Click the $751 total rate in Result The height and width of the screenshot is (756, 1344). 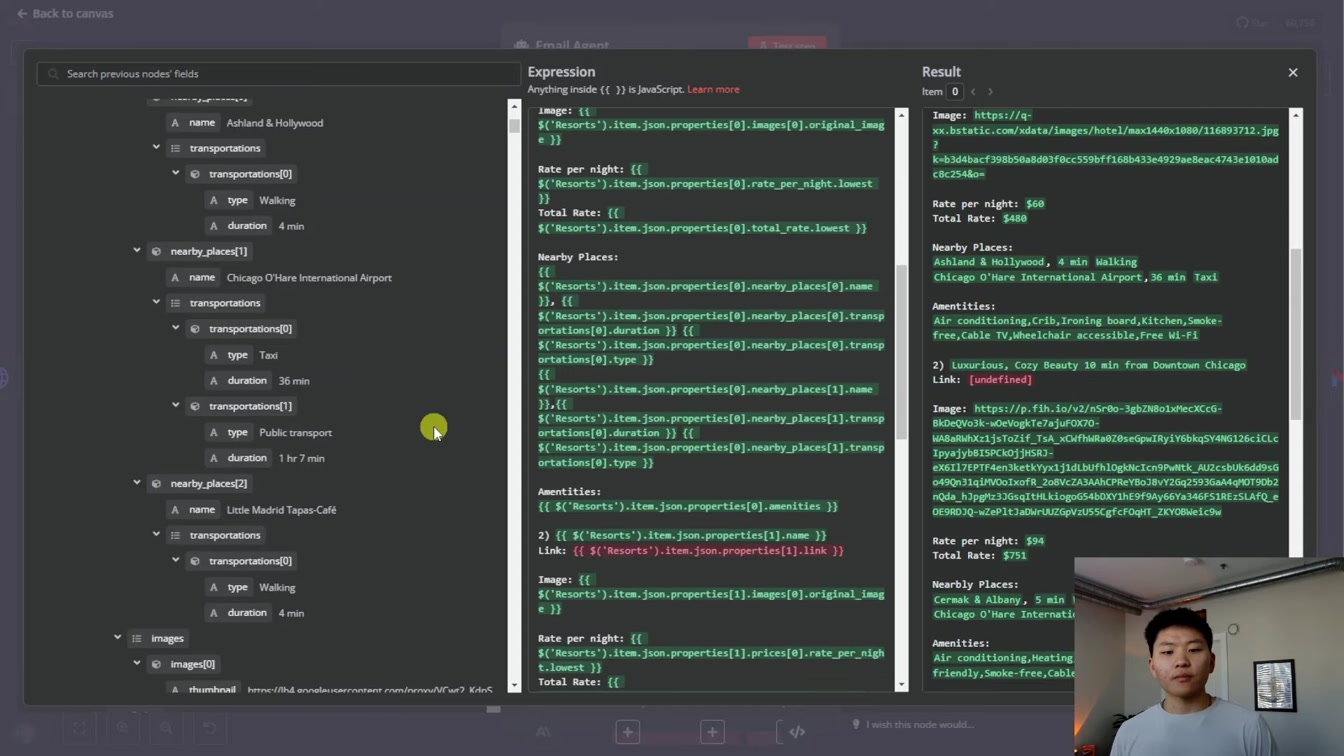click(x=1015, y=556)
